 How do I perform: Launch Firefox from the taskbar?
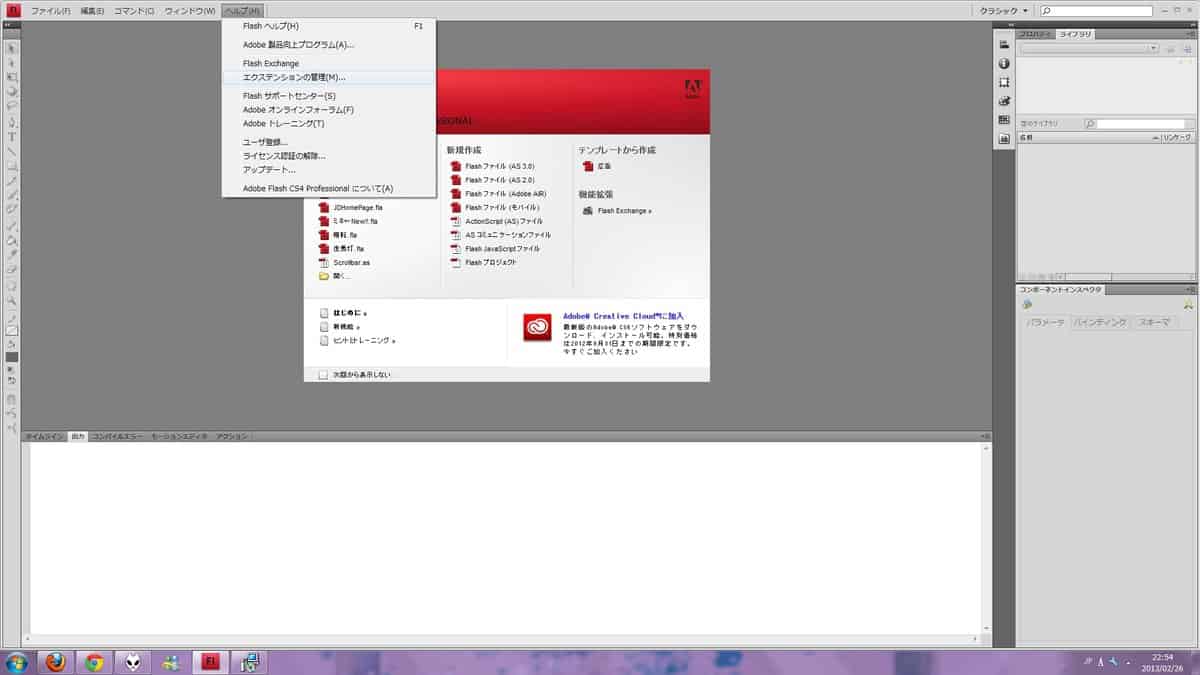coord(56,662)
